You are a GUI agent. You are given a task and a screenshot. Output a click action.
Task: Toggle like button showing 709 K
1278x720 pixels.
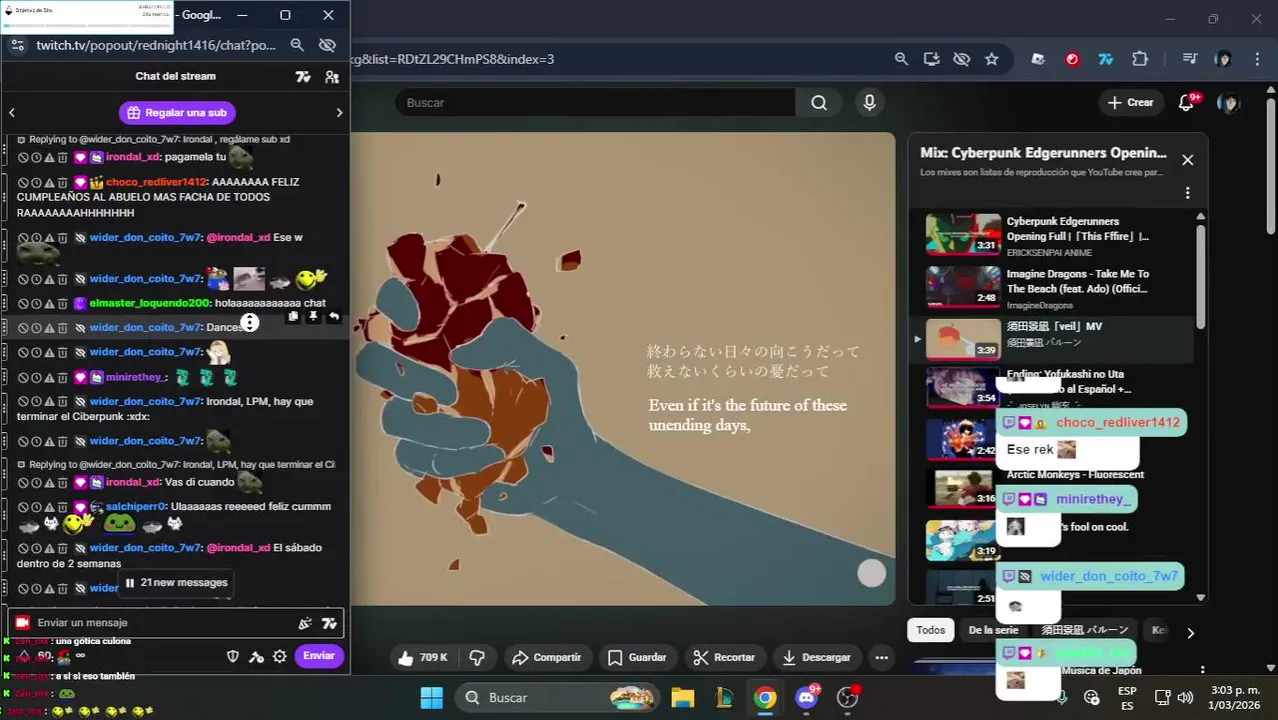422,657
